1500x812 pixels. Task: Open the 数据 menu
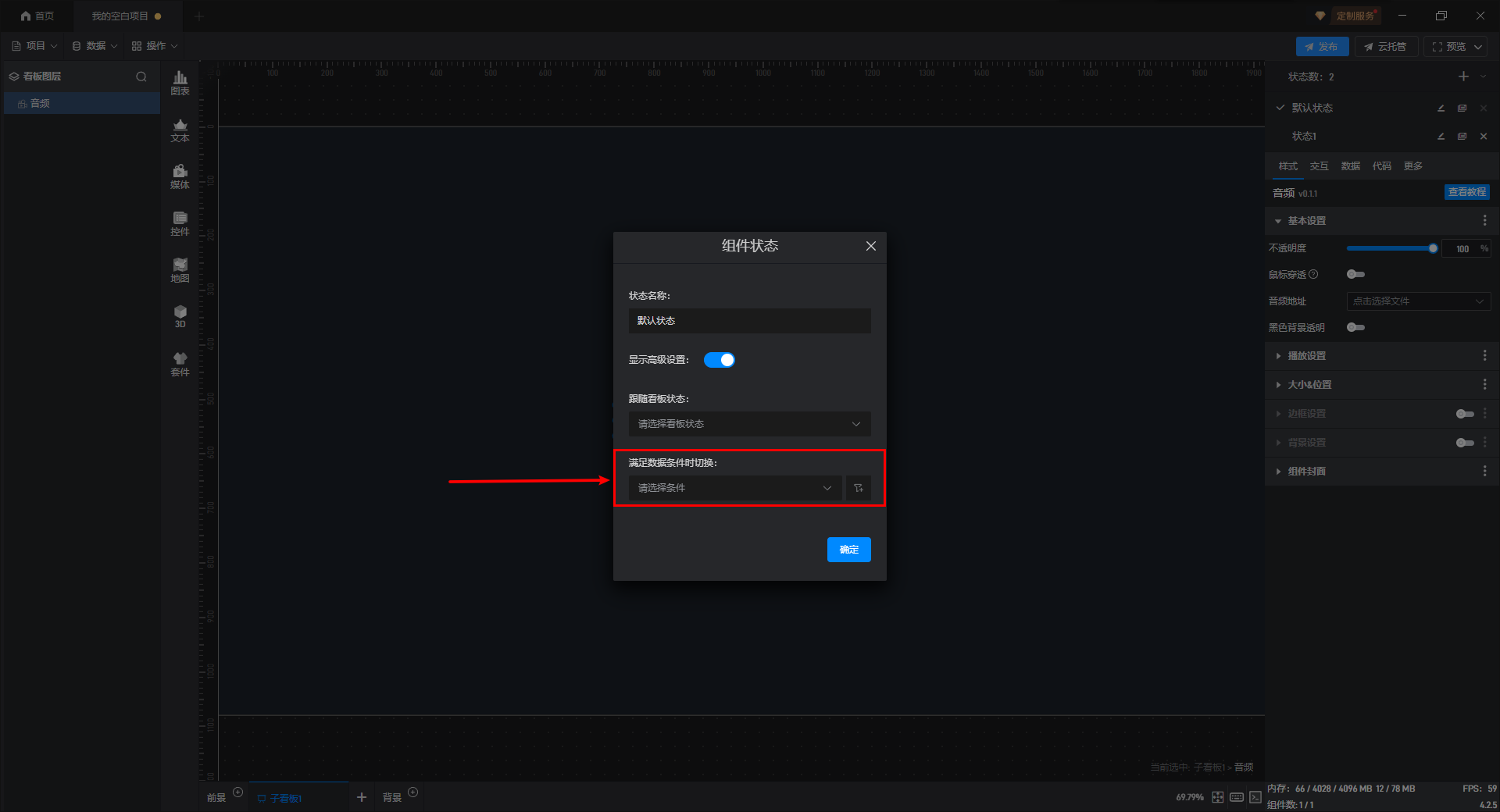click(95, 46)
